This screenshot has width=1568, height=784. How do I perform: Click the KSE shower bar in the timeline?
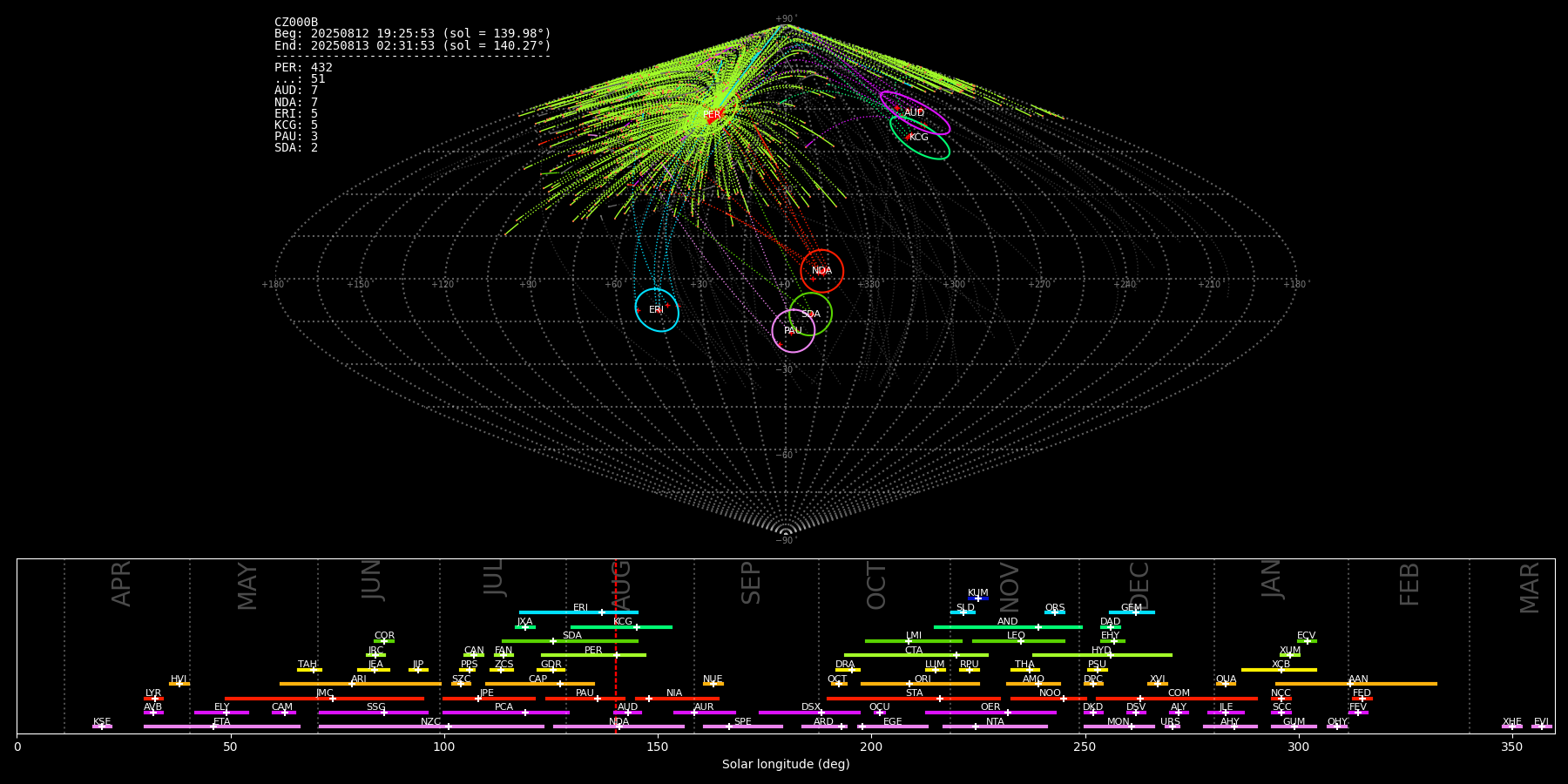pos(102,727)
